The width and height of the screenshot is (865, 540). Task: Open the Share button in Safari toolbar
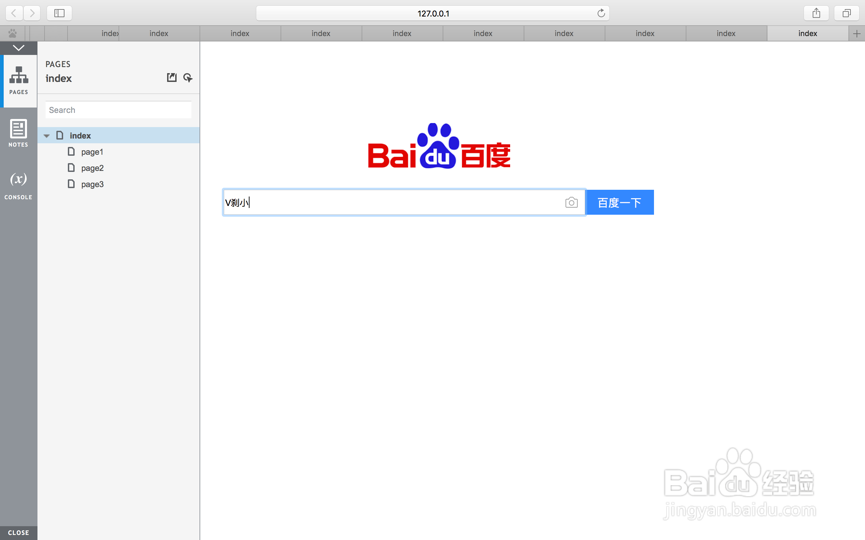[816, 13]
